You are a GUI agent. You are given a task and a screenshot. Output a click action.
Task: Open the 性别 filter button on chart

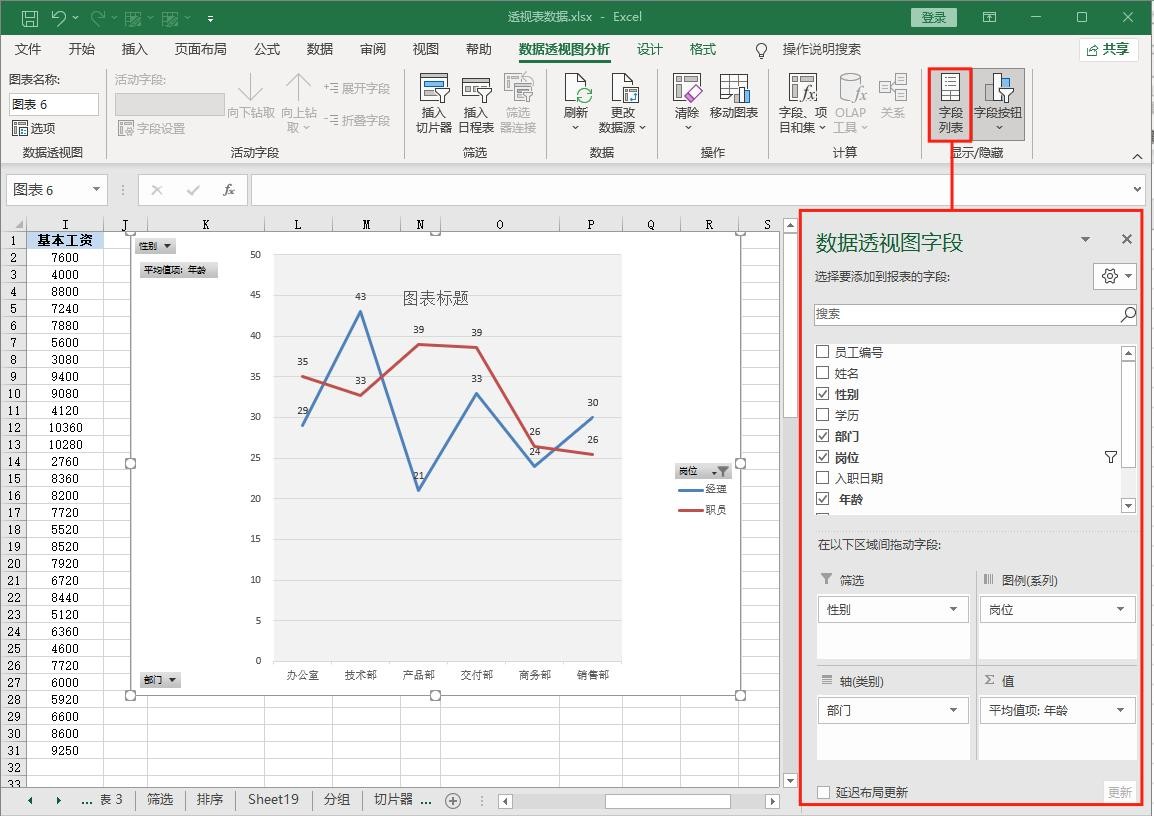[x=155, y=246]
